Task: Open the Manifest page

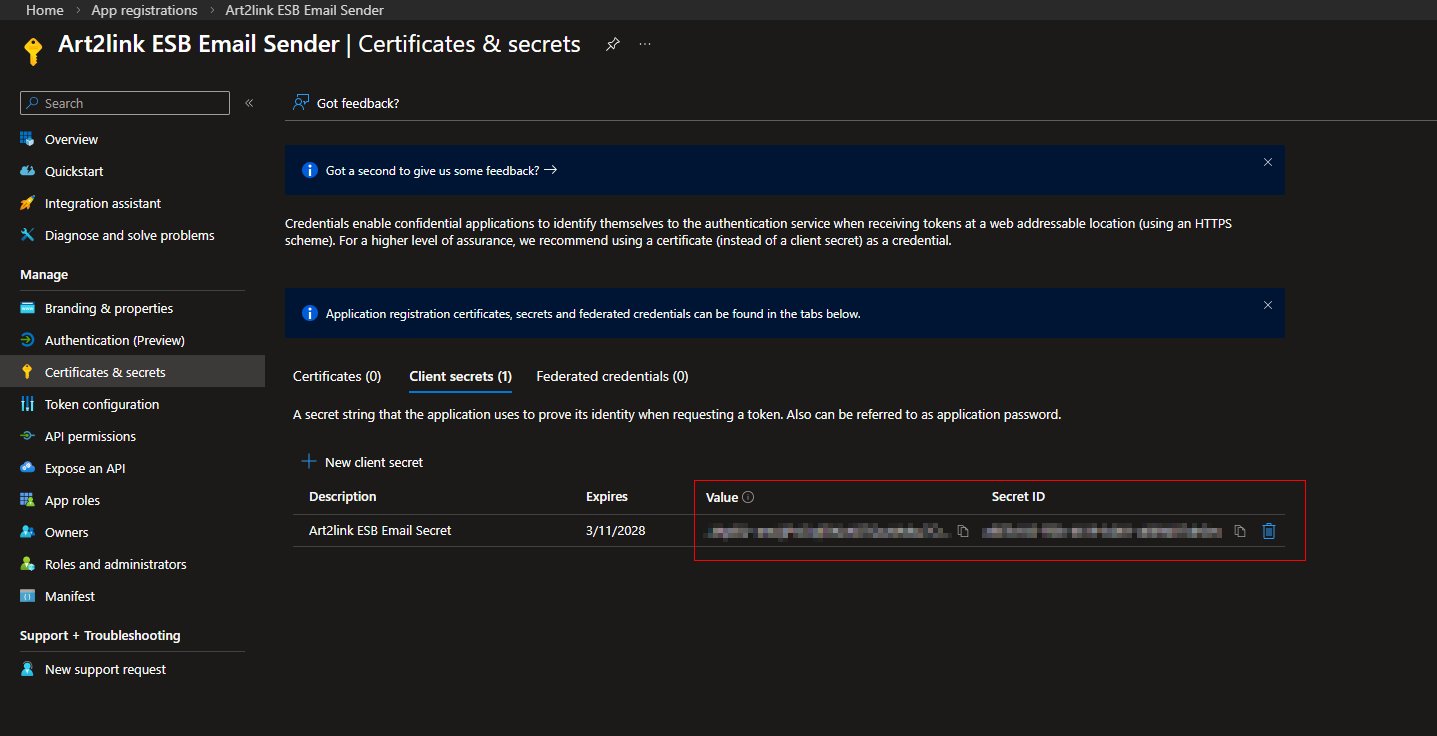Action: point(70,596)
